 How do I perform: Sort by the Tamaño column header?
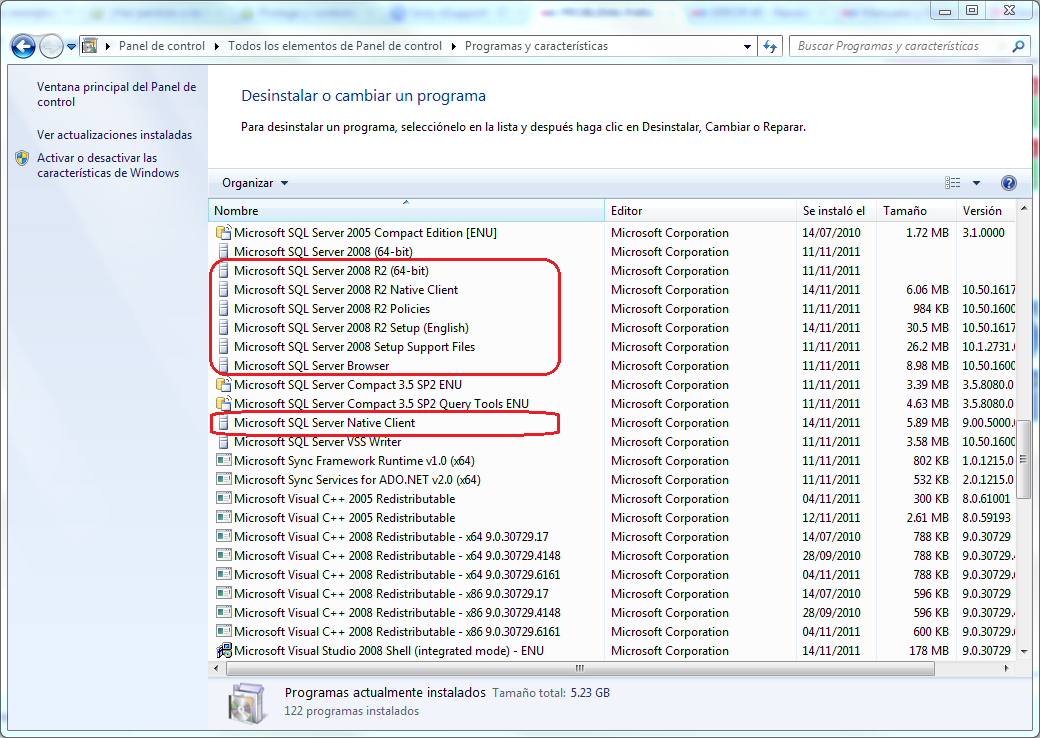point(916,210)
